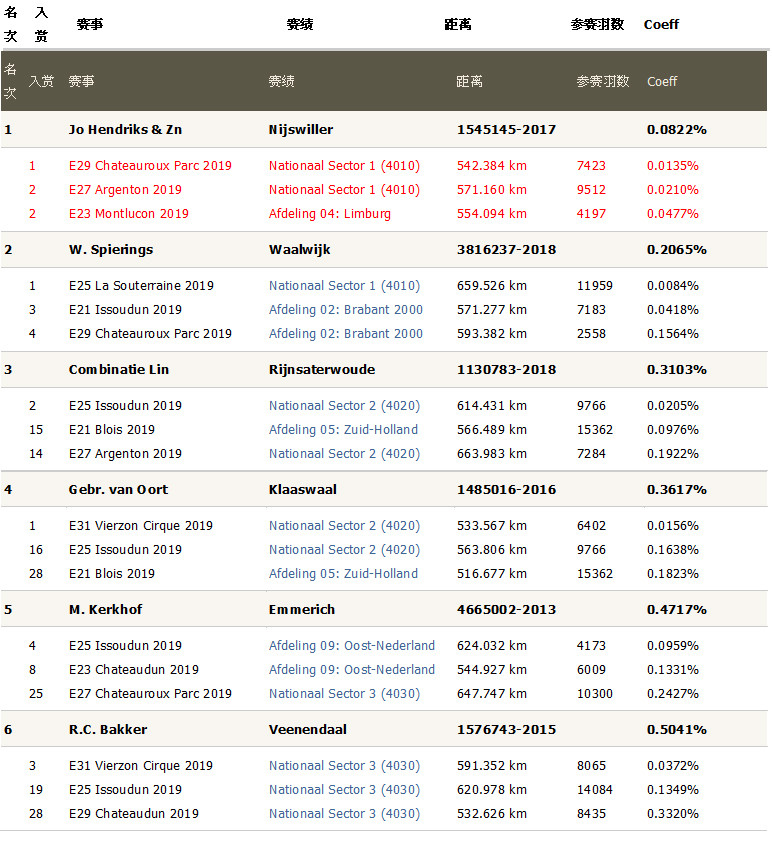Click the Nationaal Sector 1 link for La Souterraine
This screenshot has height=856, width=772.
pyautogui.click(x=344, y=286)
